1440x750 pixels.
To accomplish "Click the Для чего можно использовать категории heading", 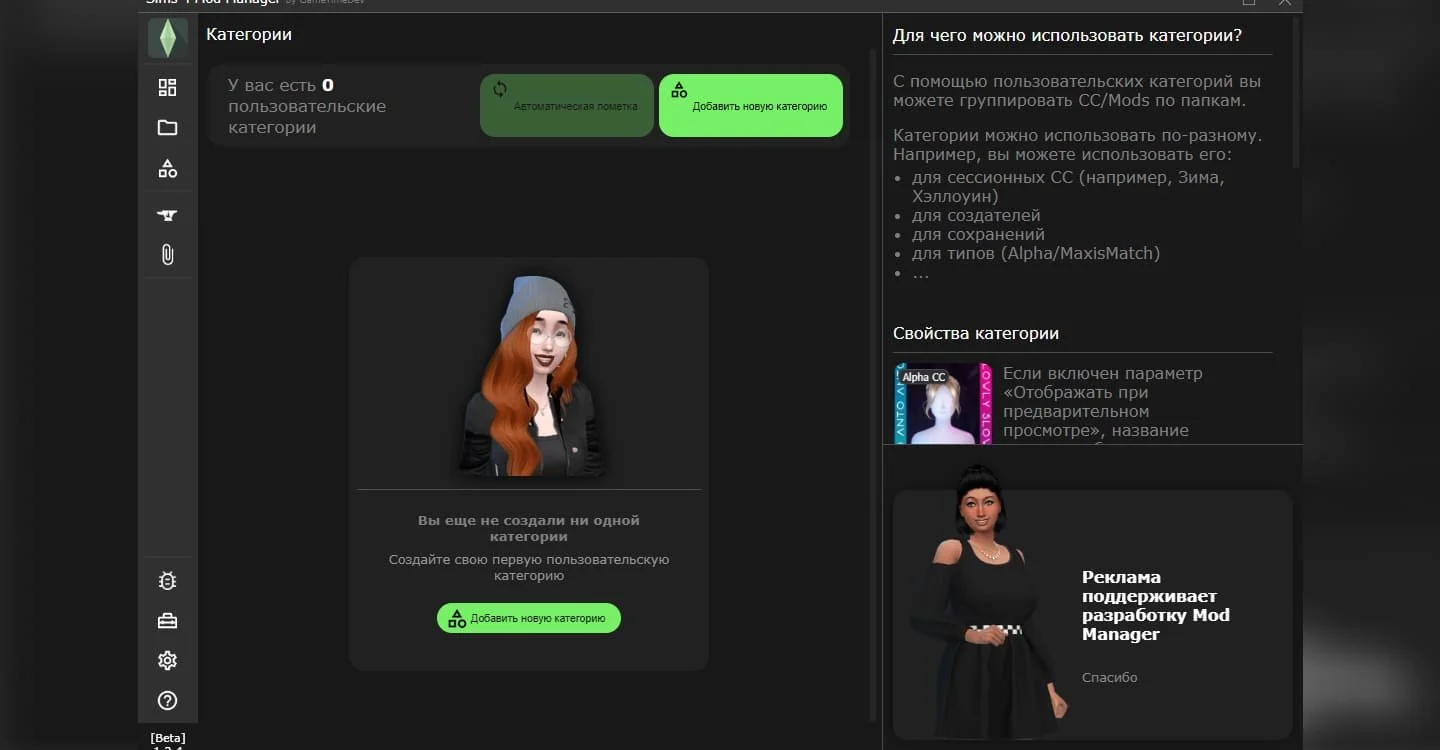I will [1067, 36].
